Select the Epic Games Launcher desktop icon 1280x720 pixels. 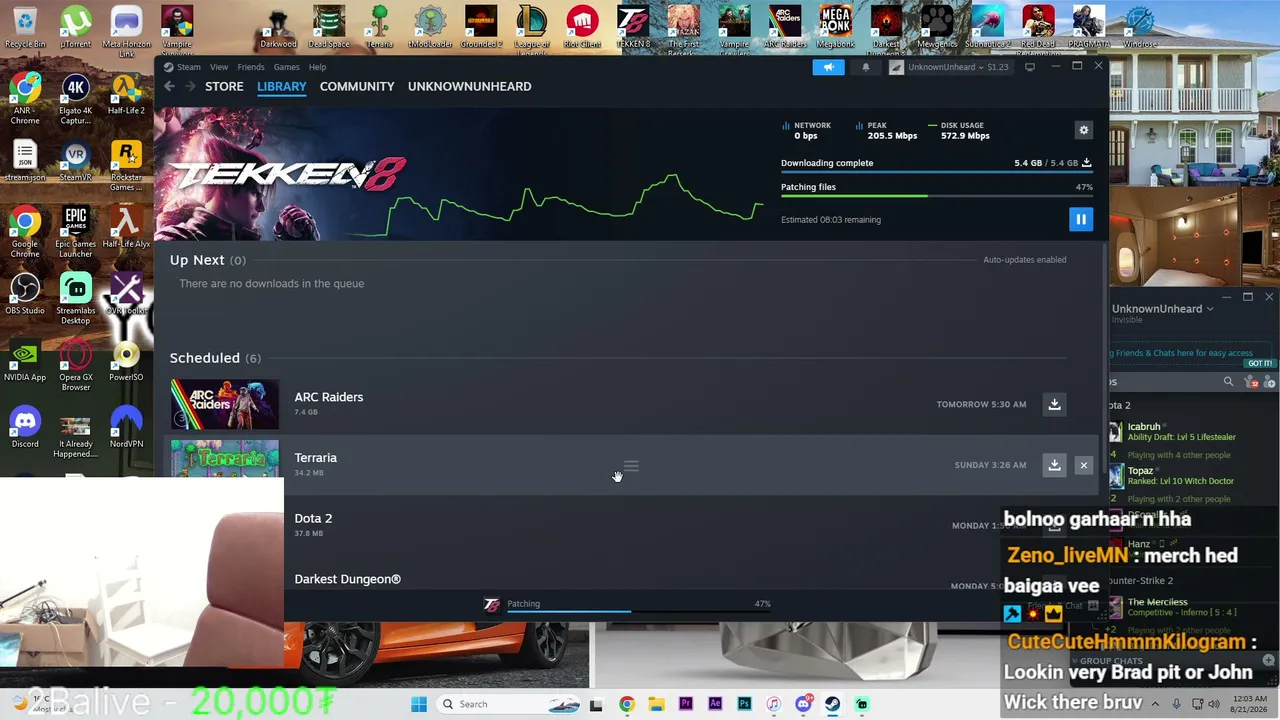75,233
